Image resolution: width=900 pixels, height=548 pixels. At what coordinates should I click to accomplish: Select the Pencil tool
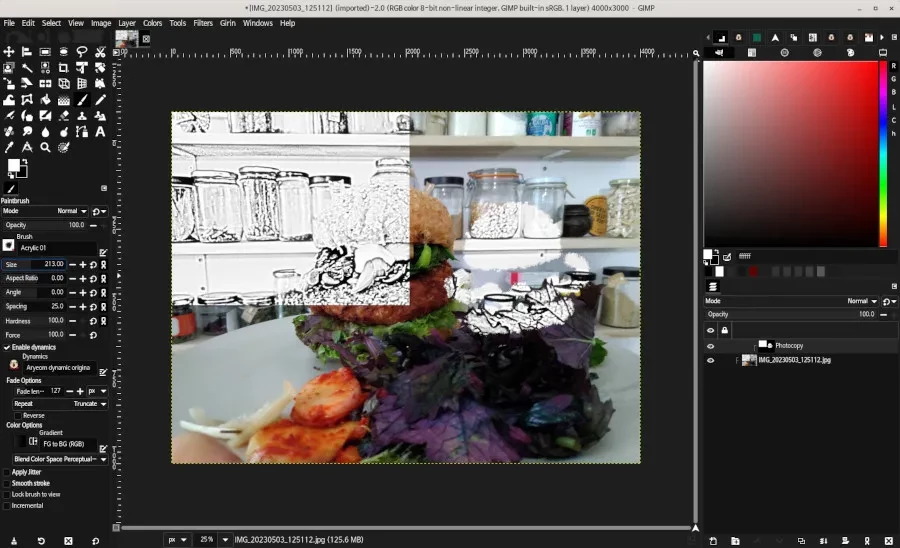tap(100, 100)
